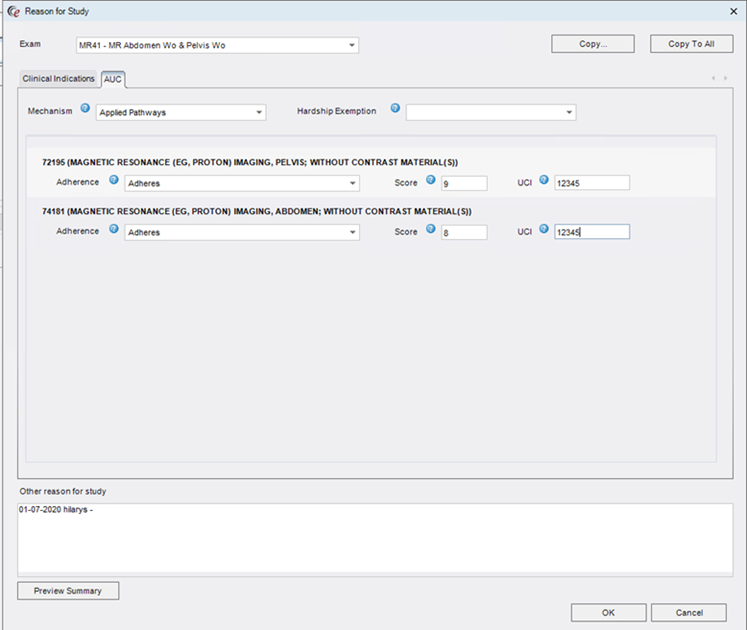Click UCI help icon for code 72195
Image resolution: width=747 pixels, height=630 pixels.
pos(544,181)
